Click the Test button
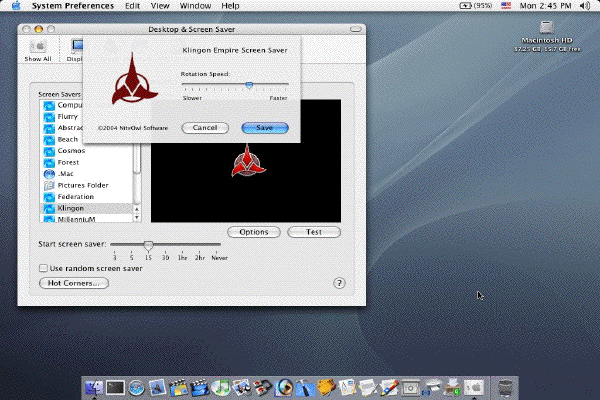The width and height of the screenshot is (600, 400). click(x=314, y=232)
